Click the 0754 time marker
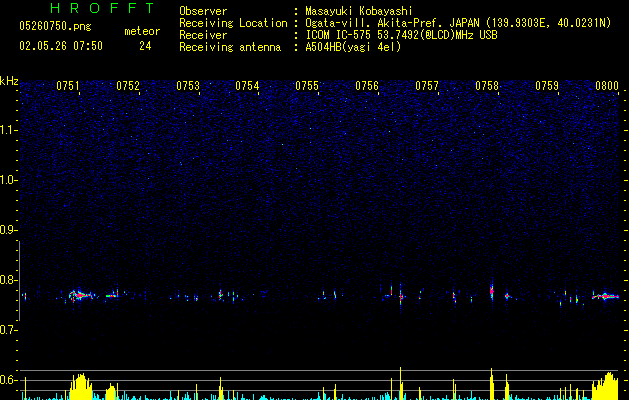The height and width of the screenshot is (400, 629). (247, 86)
